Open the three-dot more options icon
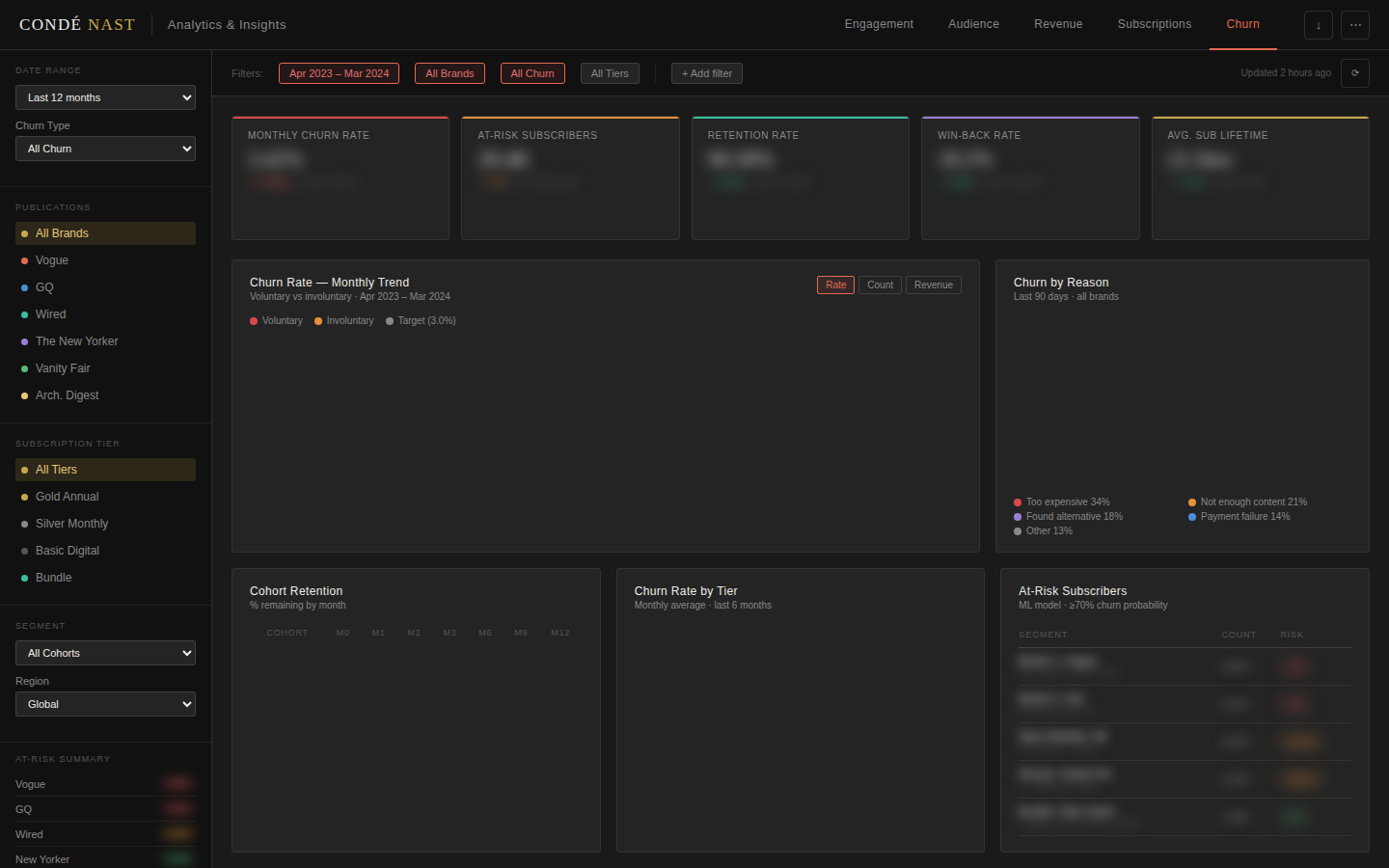This screenshot has height=868, width=1389. [x=1355, y=25]
